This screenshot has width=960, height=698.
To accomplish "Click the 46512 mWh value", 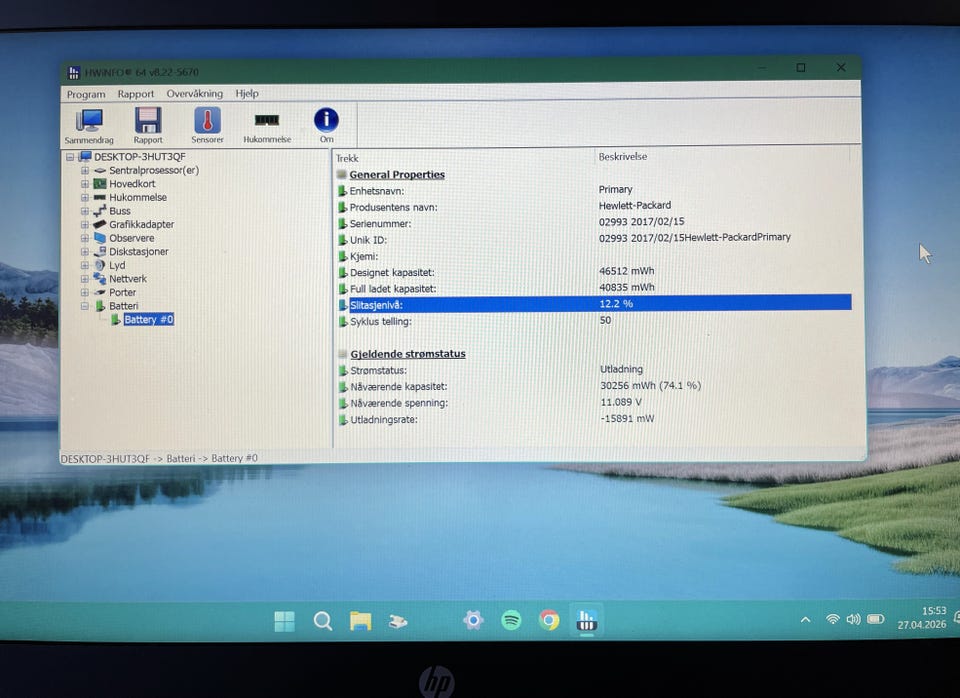I will (626, 271).
